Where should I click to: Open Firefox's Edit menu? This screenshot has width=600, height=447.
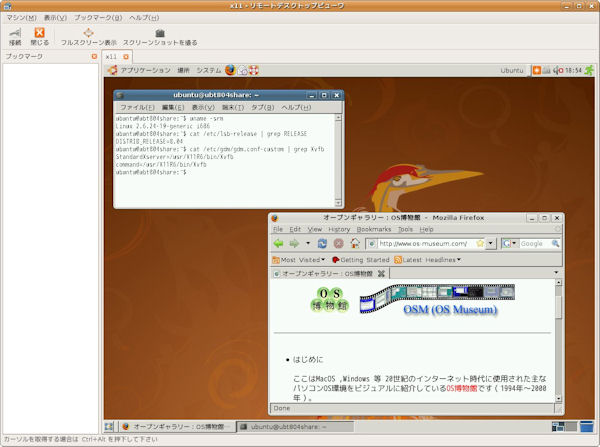pyautogui.click(x=295, y=229)
